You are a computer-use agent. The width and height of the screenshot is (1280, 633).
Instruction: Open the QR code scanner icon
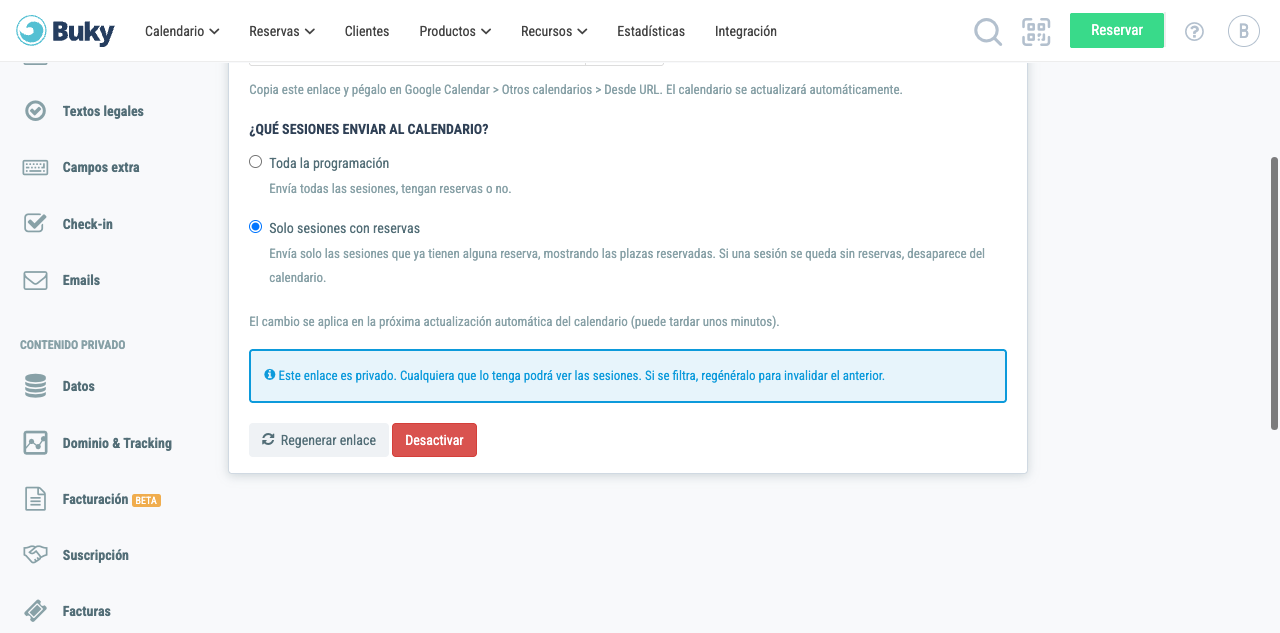[1036, 31]
